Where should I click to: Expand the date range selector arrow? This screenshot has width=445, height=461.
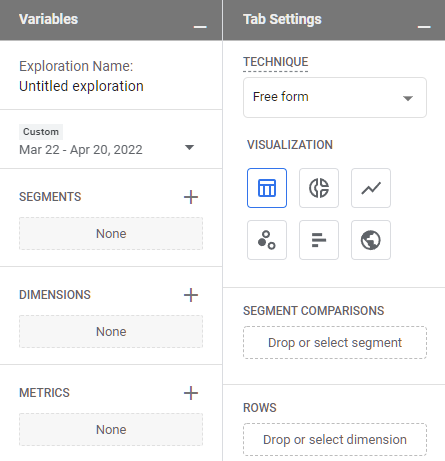coord(189,147)
